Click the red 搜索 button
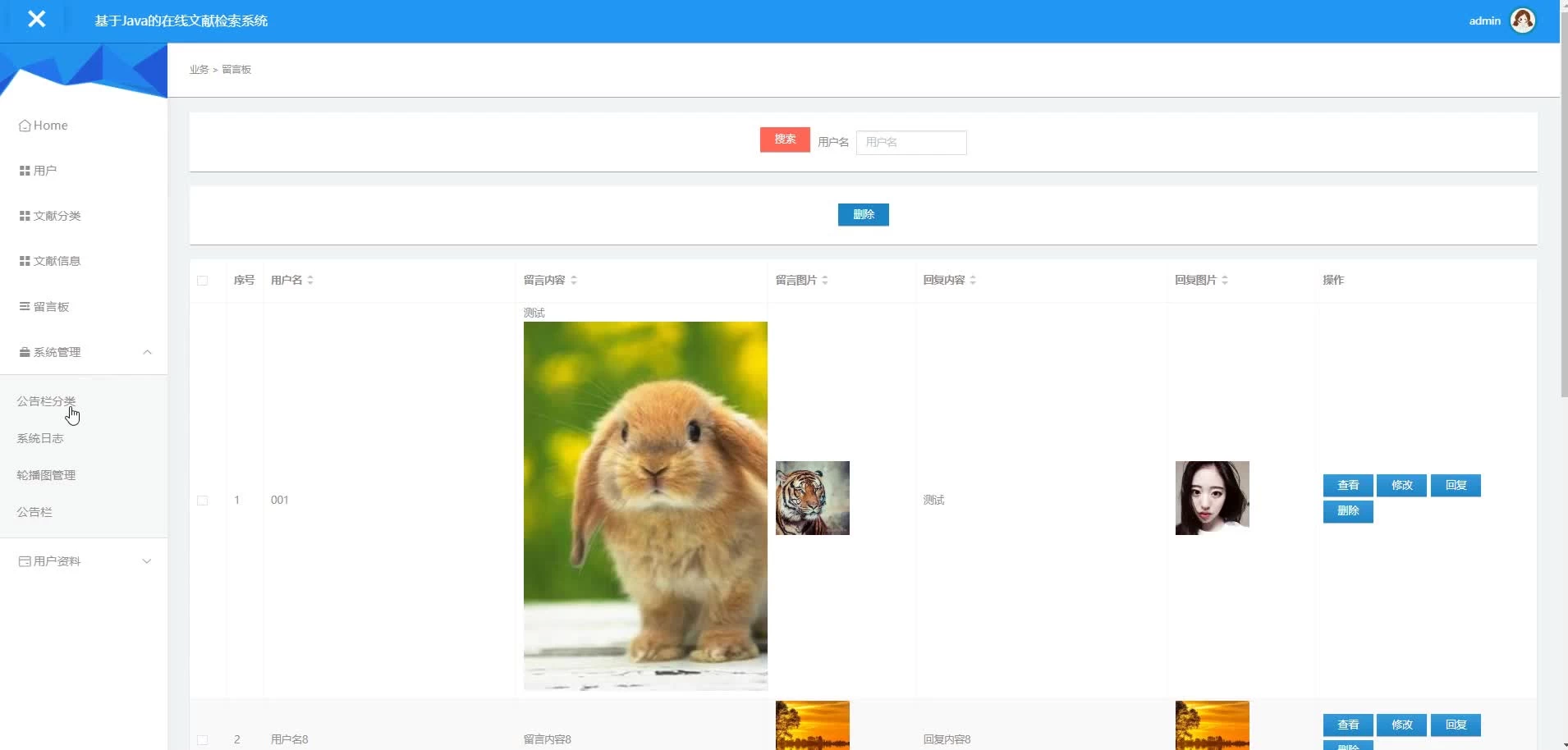 (785, 139)
